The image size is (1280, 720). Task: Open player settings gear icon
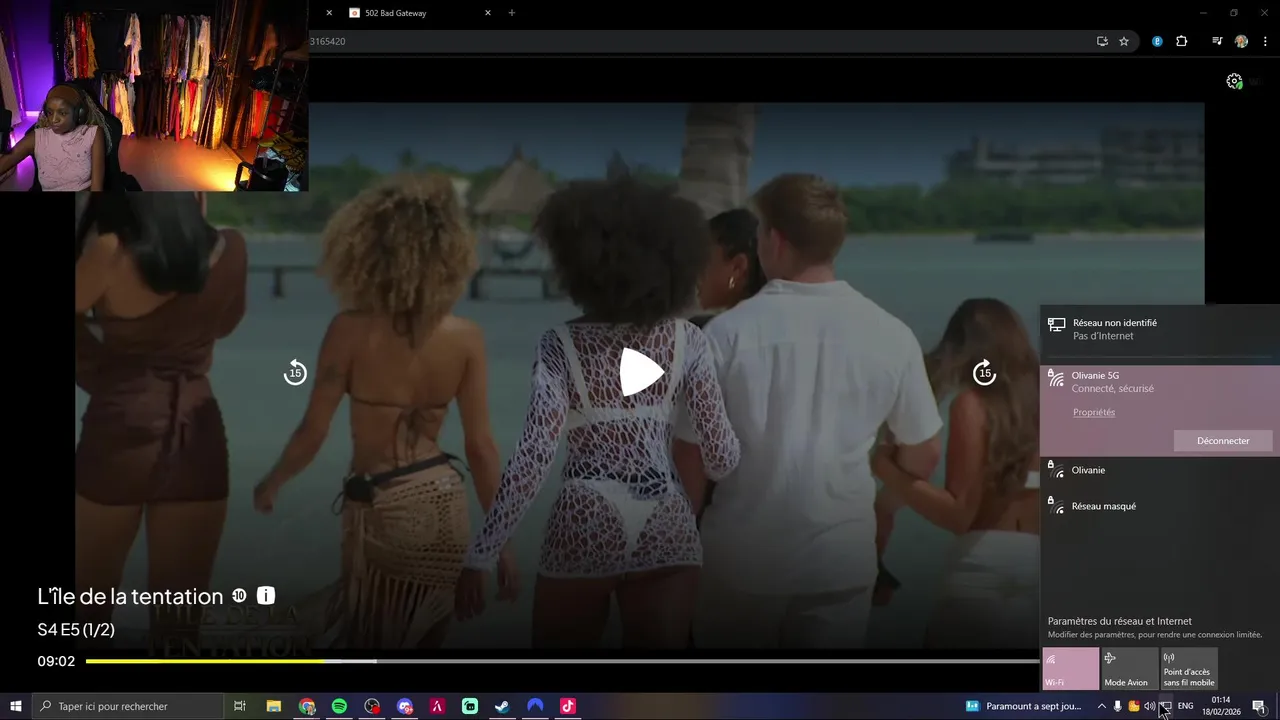tap(1234, 81)
